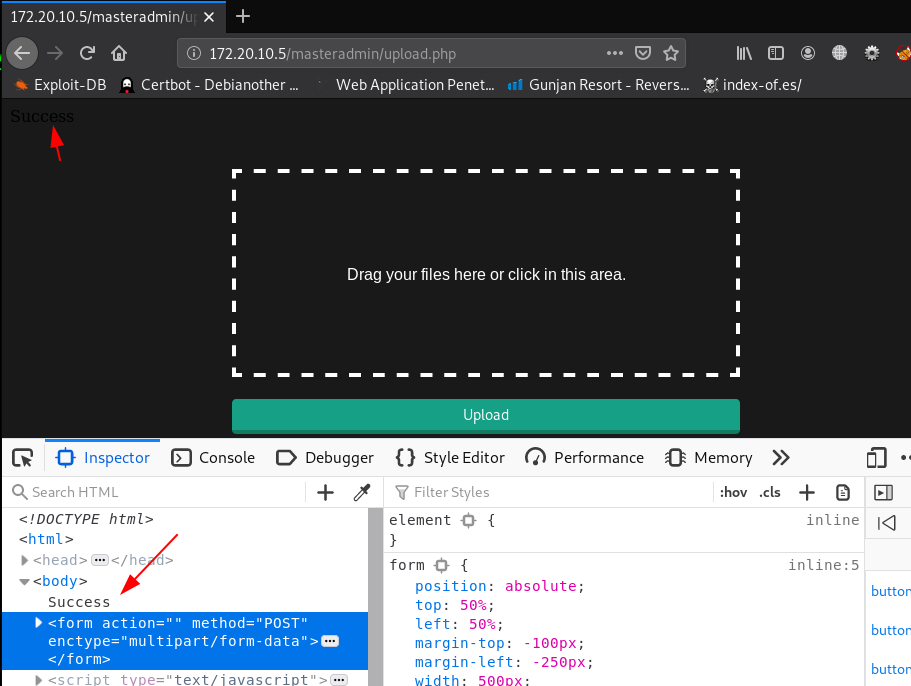
Task: Open site information icon in address bar
Action: [193, 53]
